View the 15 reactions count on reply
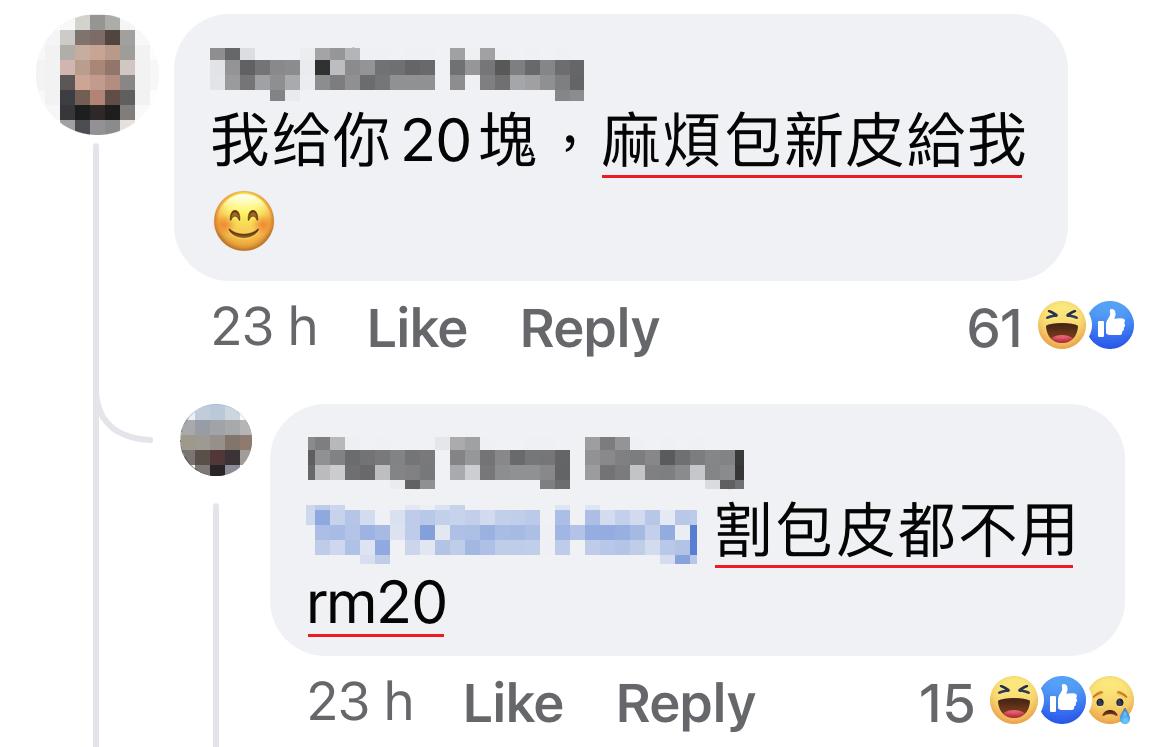This screenshot has width=1170, height=747. [946, 703]
